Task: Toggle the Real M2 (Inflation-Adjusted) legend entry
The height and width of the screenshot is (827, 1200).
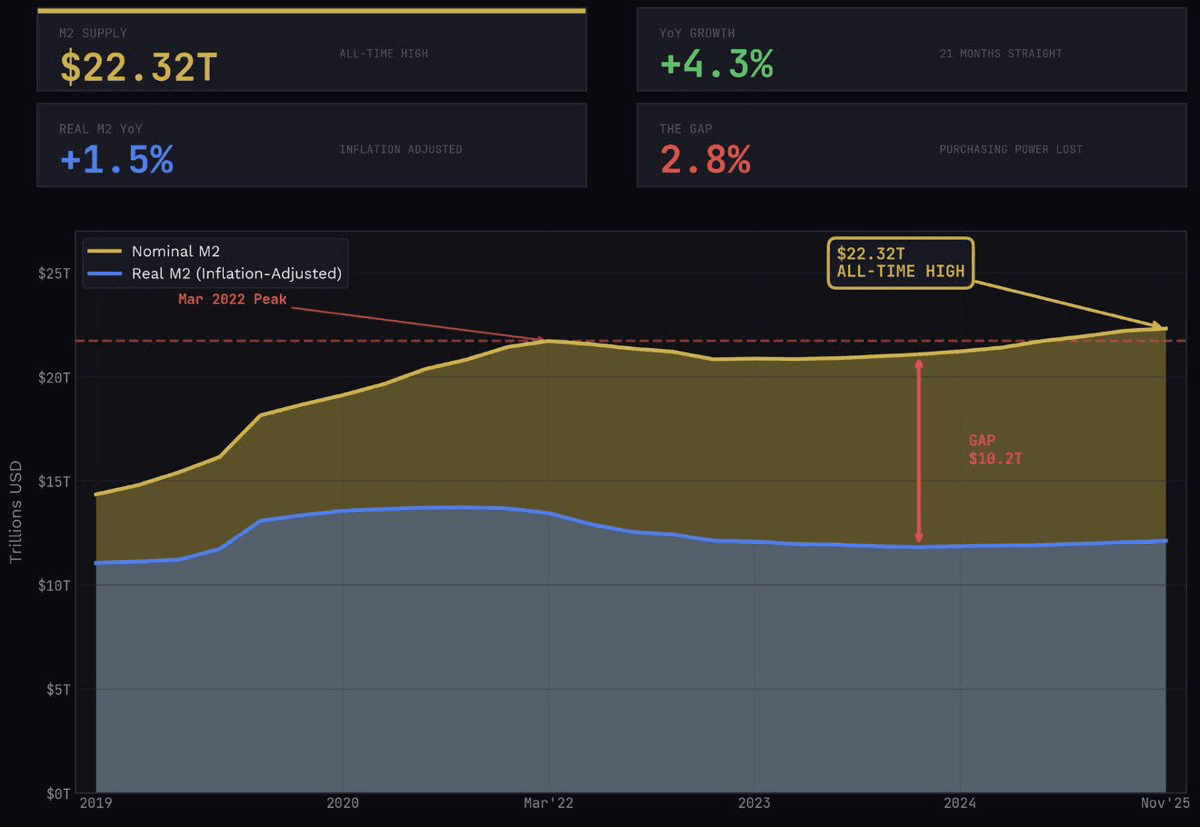Action: coord(236,273)
